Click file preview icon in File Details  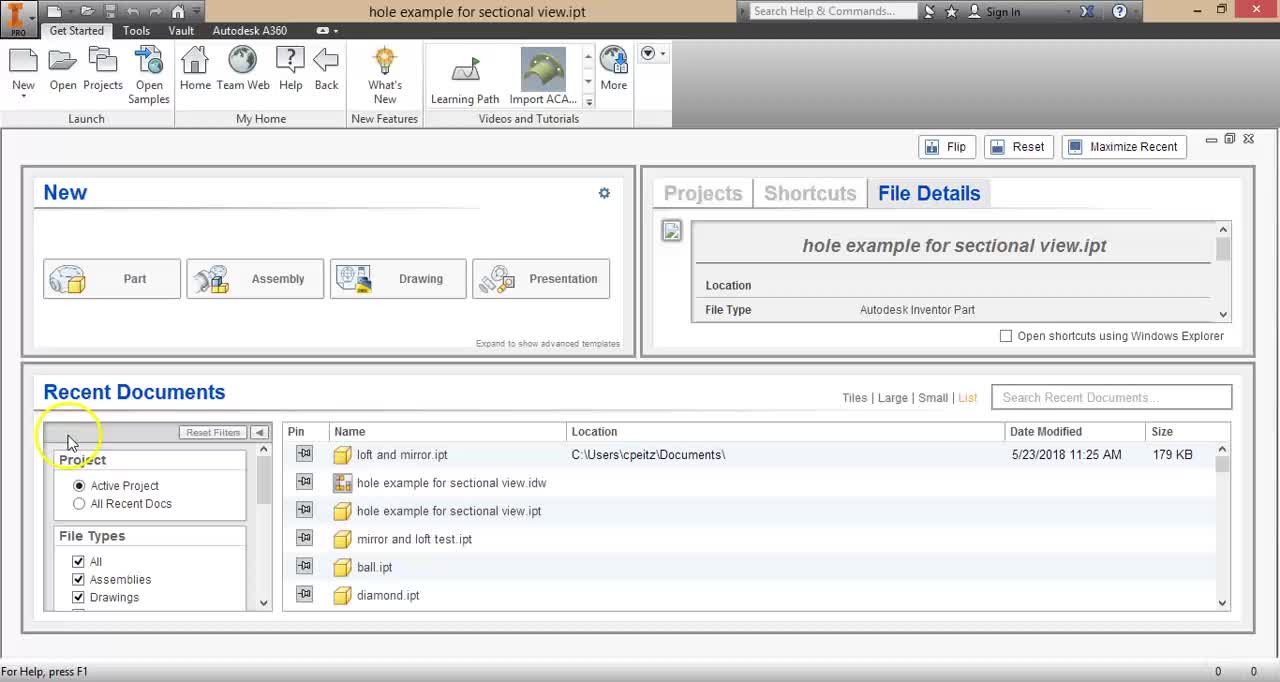[672, 231]
